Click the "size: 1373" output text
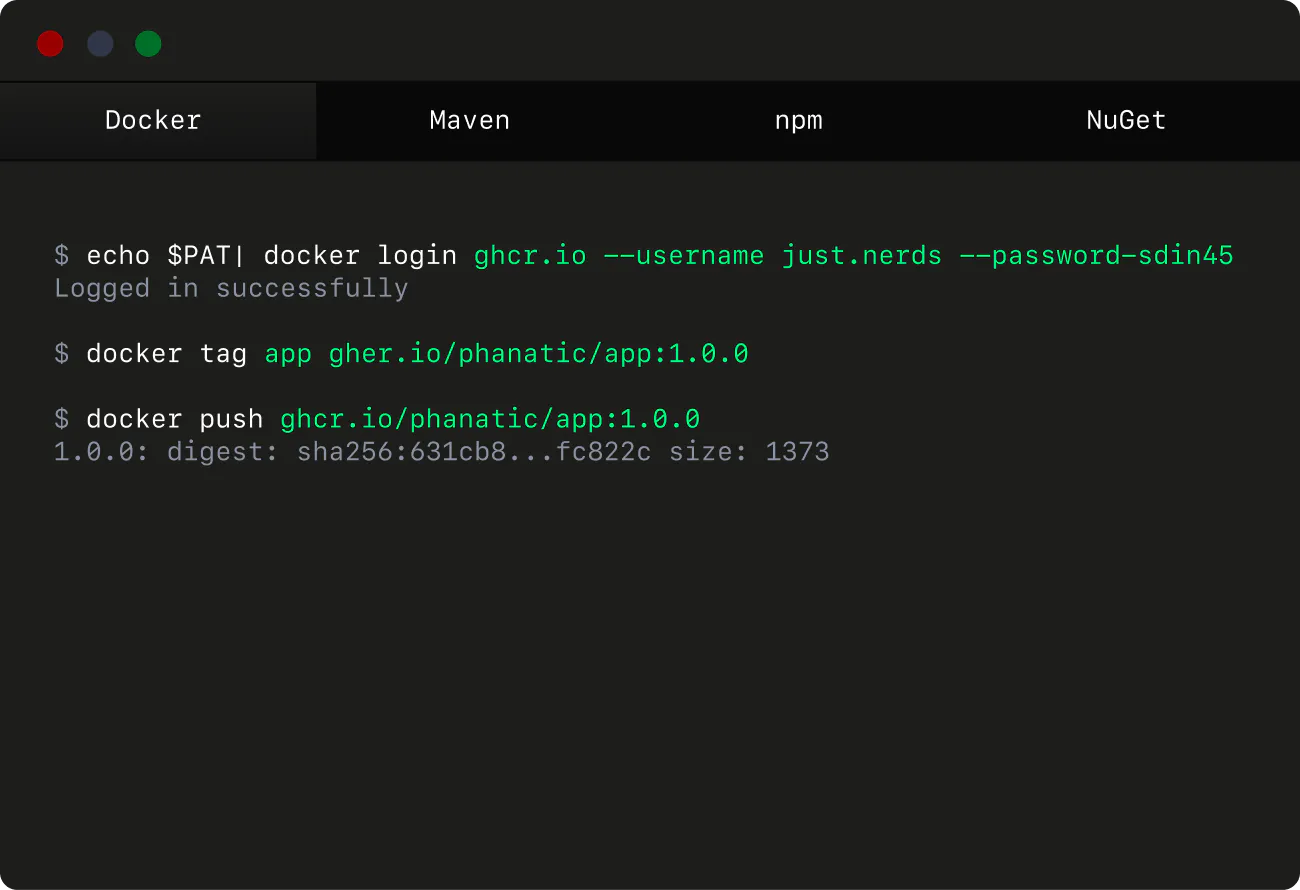This screenshot has height=890, width=1300. tap(749, 452)
